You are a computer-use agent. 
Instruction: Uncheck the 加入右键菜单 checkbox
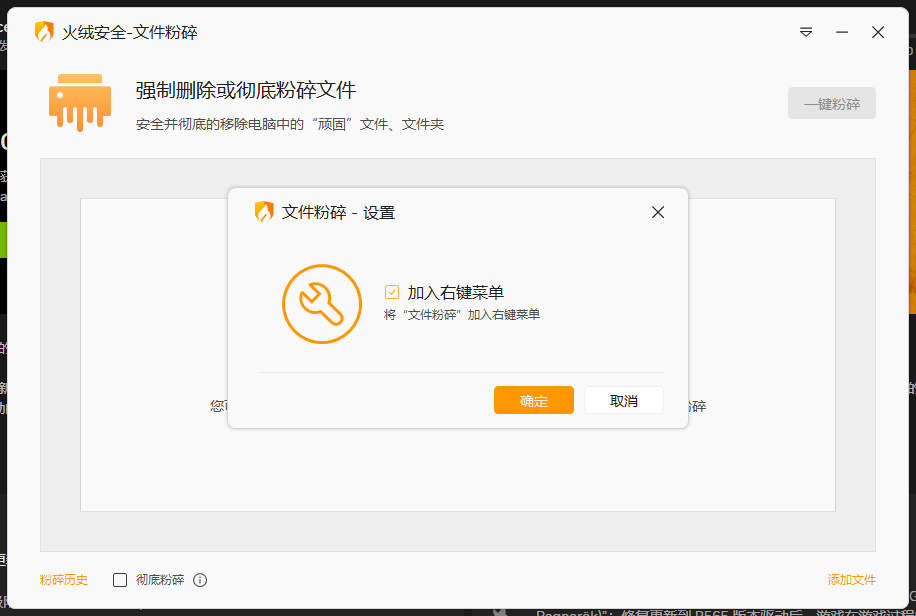(391, 292)
